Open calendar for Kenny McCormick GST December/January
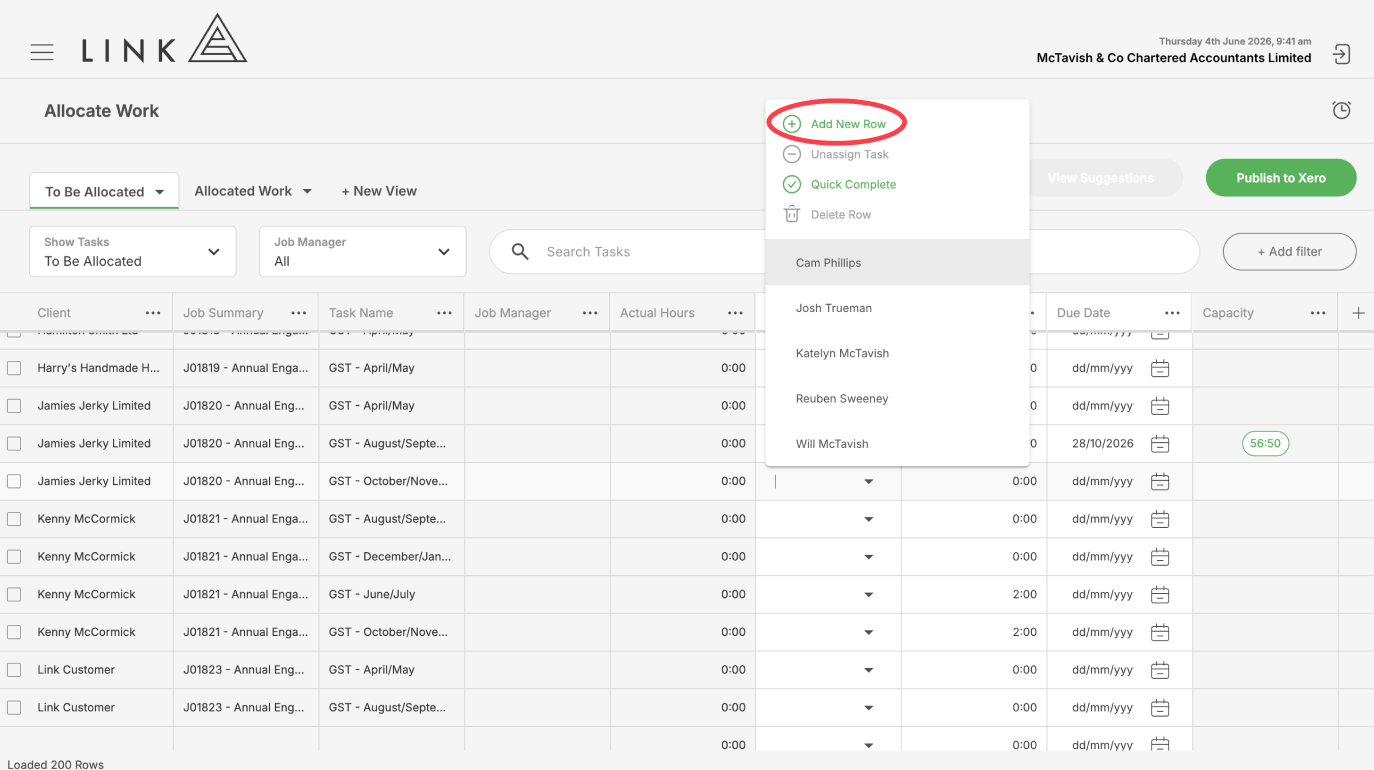This screenshot has height=770, width=1374. (1160, 557)
